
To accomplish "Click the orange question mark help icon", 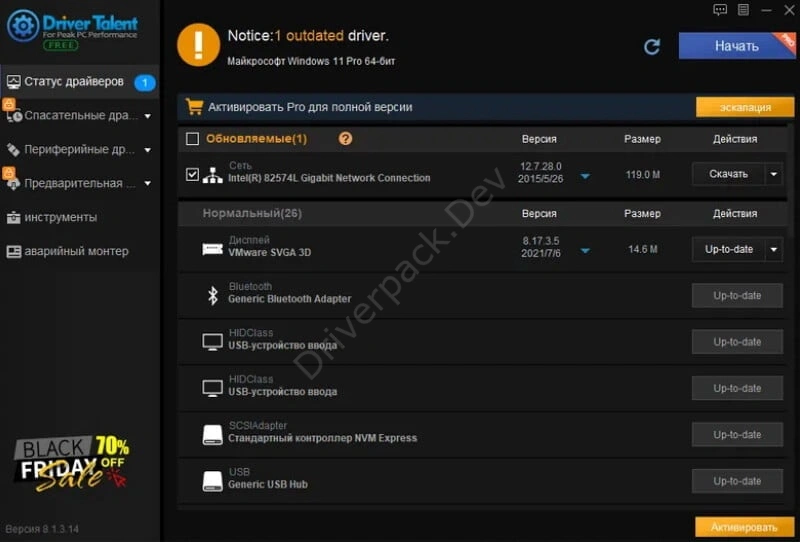I will tap(345, 138).
